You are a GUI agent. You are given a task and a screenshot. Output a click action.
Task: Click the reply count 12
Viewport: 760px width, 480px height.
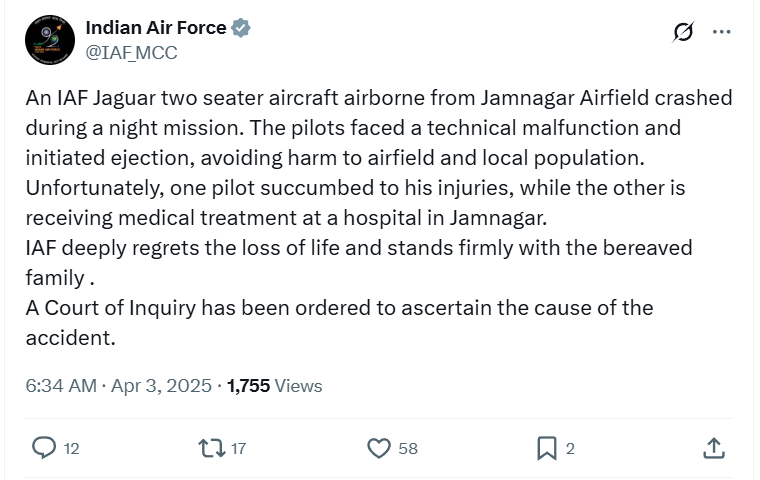[71, 449]
